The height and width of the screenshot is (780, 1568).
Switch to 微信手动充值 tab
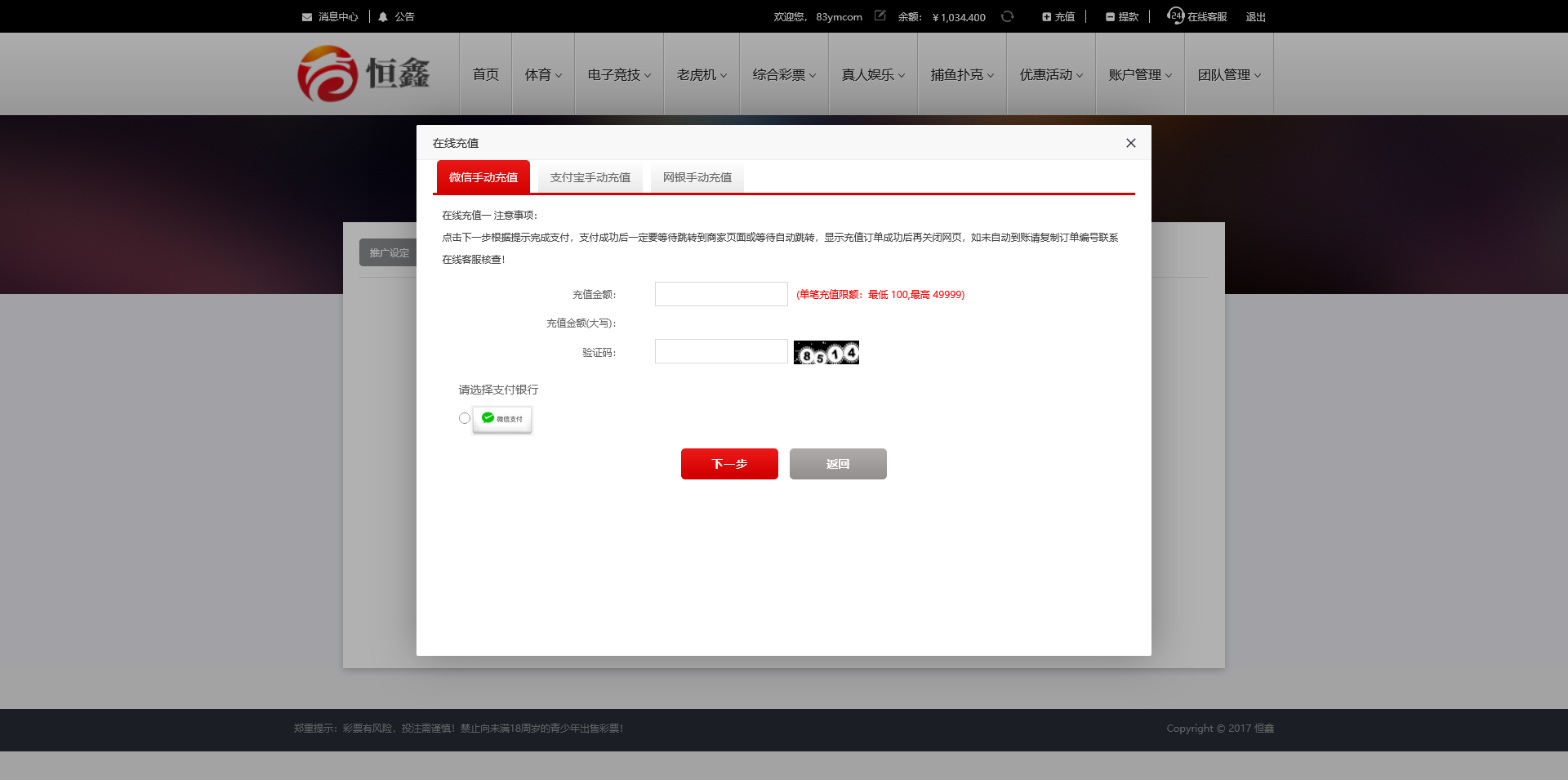[483, 177]
